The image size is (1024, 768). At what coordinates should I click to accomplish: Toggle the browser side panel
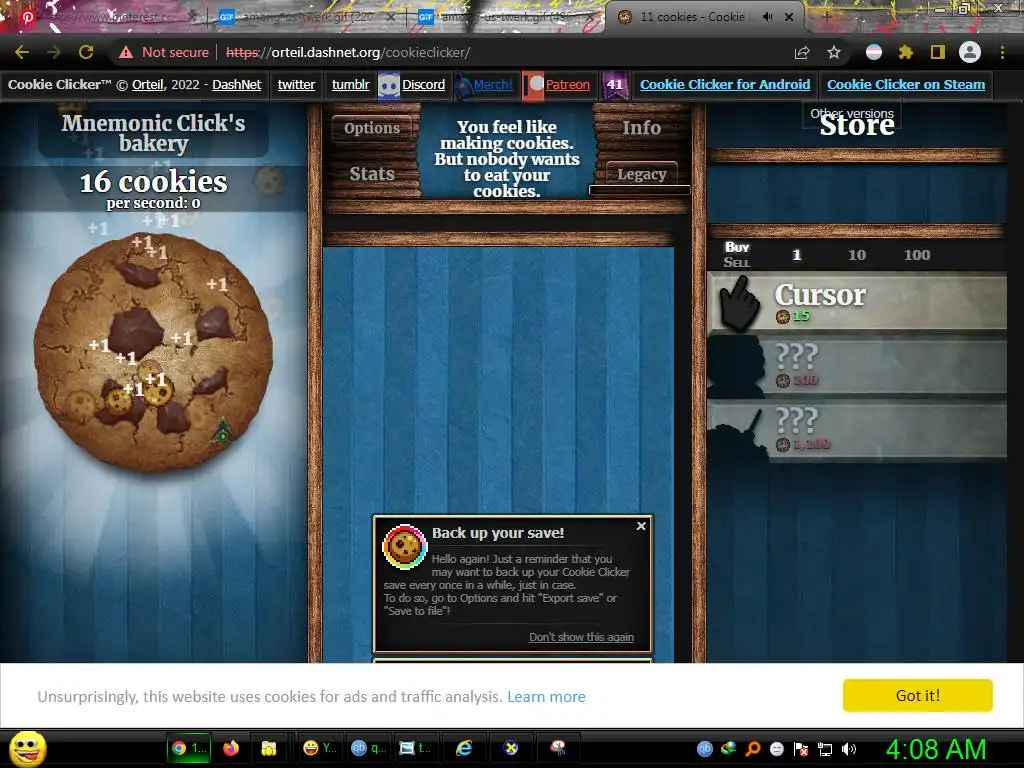point(938,52)
